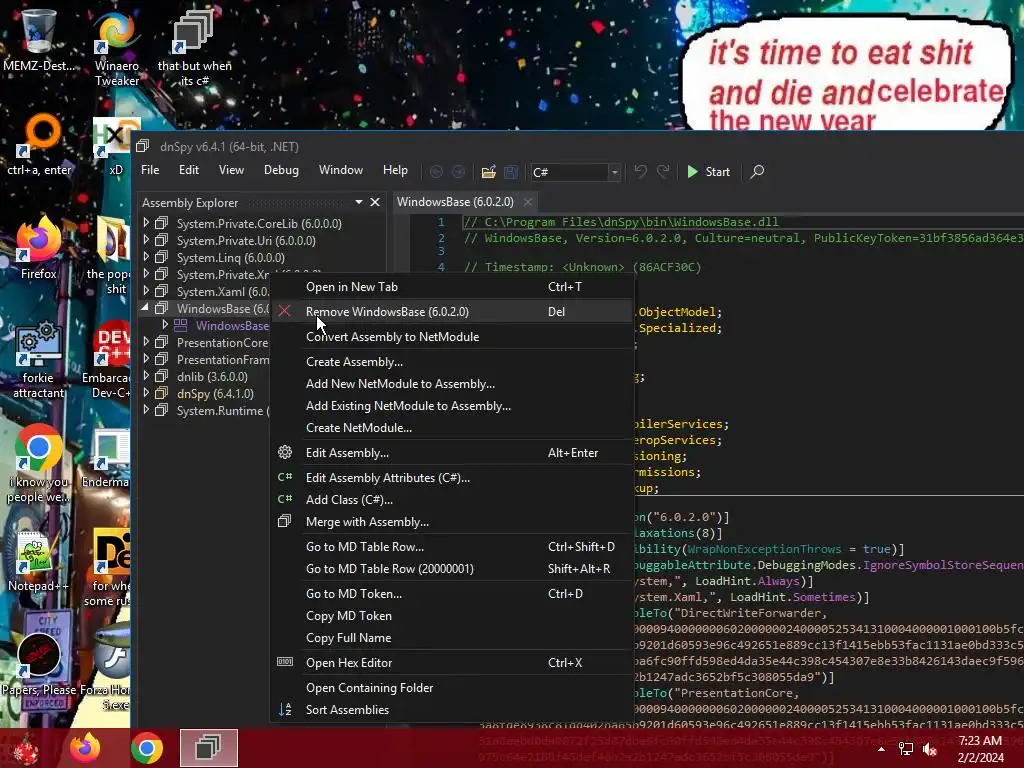The width and height of the screenshot is (1024, 768).
Task: Open the Help menu
Action: (x=395, y=170)
